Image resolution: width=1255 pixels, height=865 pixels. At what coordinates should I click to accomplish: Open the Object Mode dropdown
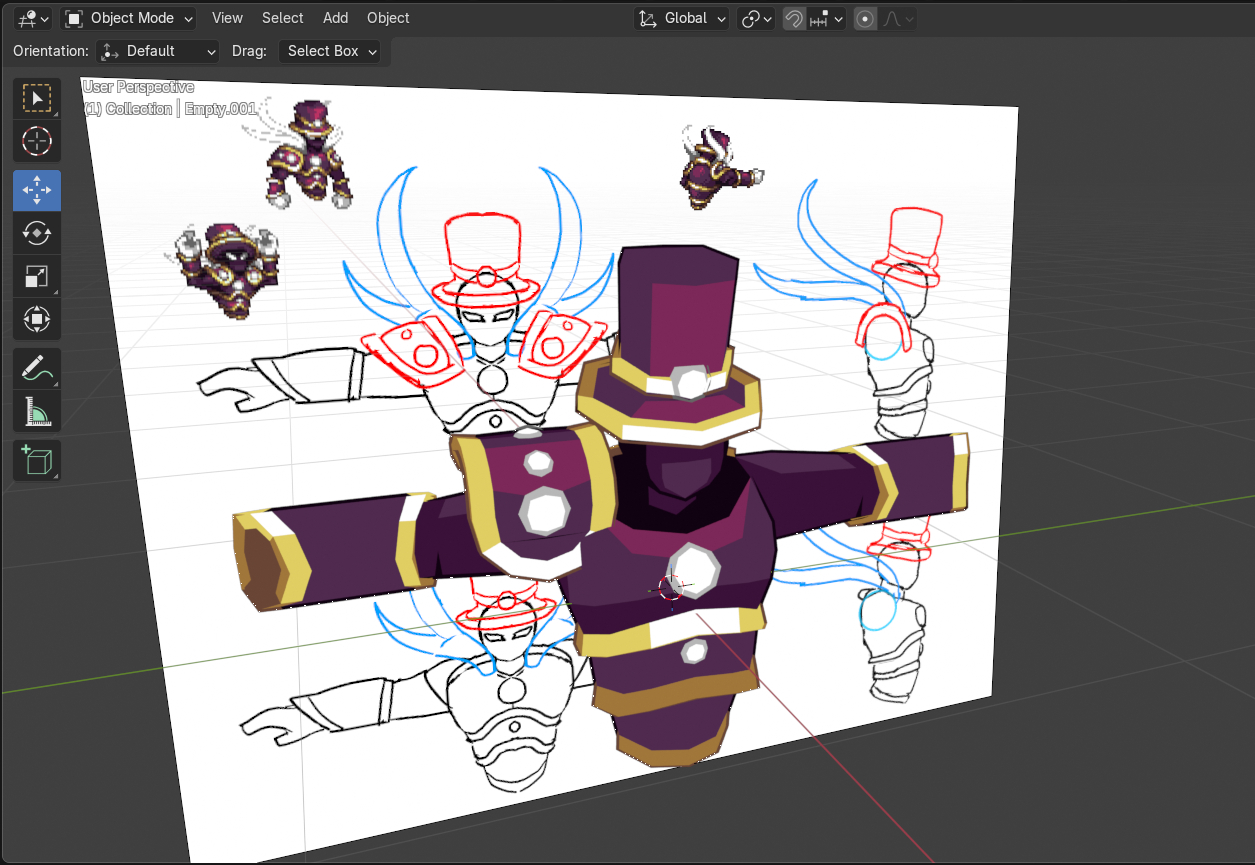point(128,18)
